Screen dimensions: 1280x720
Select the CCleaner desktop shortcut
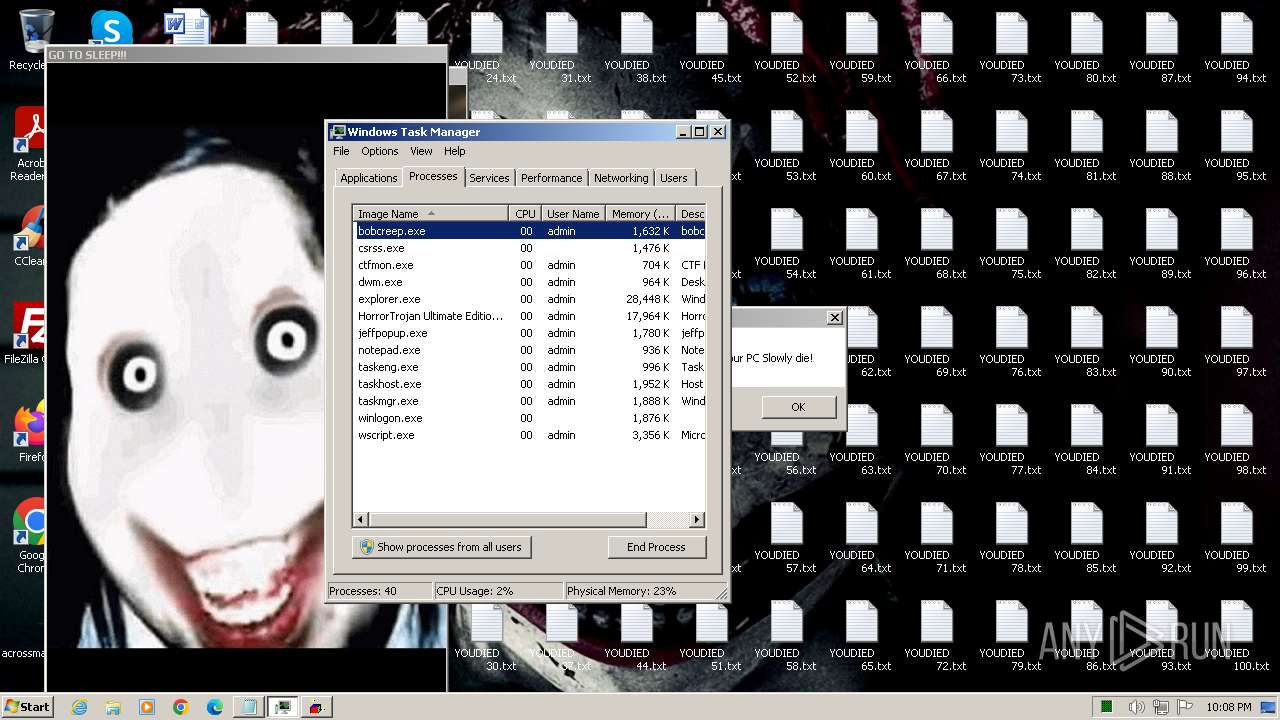(x=28, y=237)
